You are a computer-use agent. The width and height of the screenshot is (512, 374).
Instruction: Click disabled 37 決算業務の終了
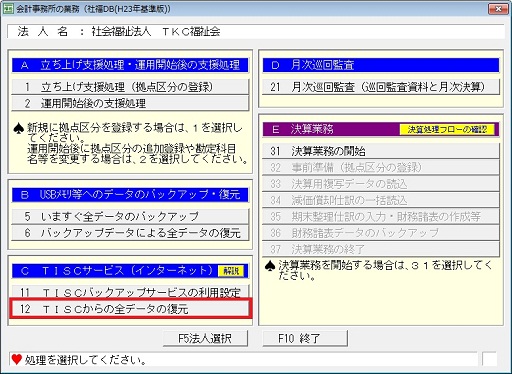pos(381,249)
